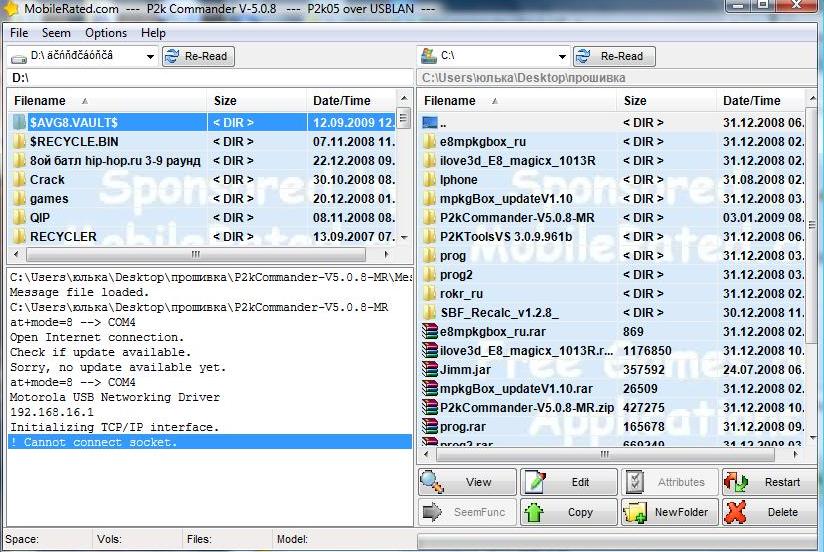Click the right pane Re-Read refresh icon
This screenshot has width=824, height=552.
583,56
